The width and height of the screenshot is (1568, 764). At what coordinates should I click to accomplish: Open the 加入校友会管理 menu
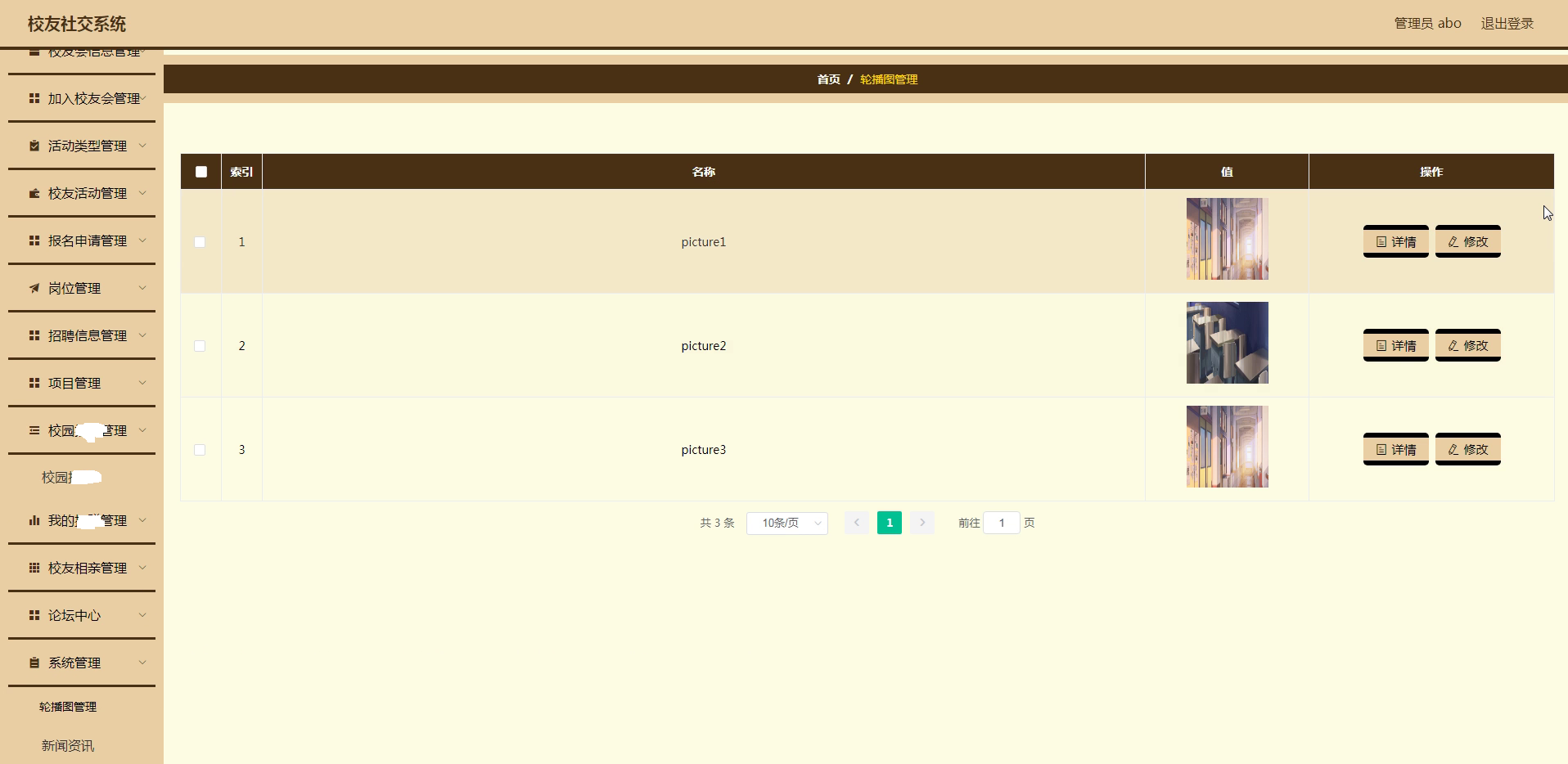[82, 98]
